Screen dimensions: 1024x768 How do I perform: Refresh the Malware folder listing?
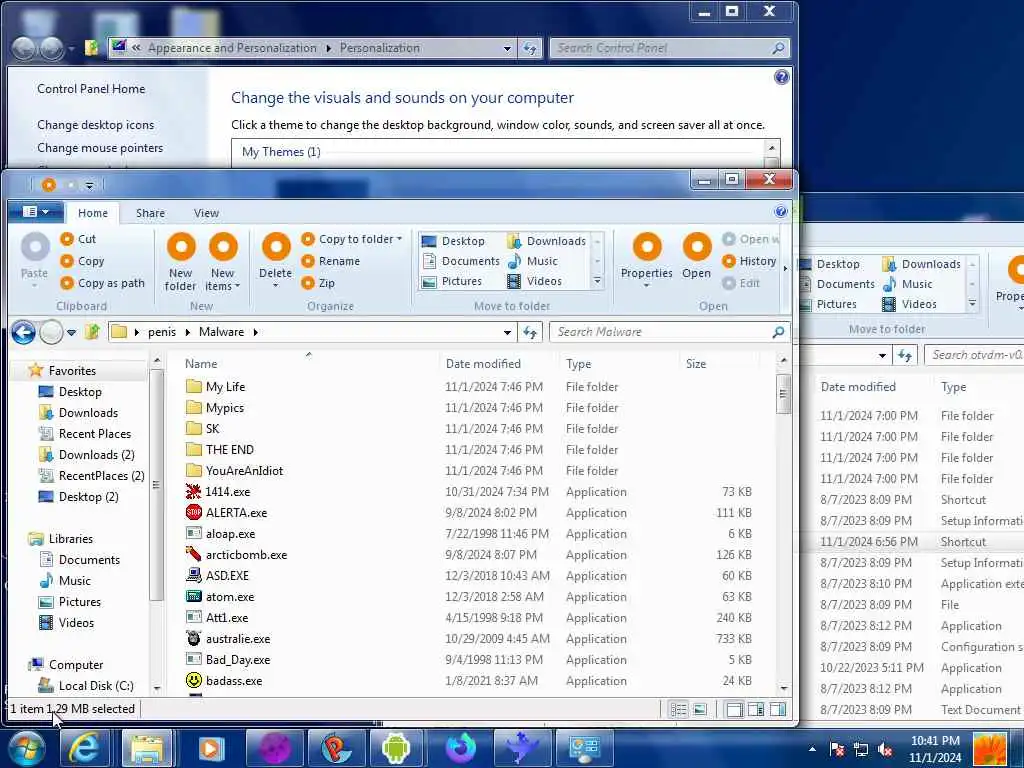(x=530, y=332)
